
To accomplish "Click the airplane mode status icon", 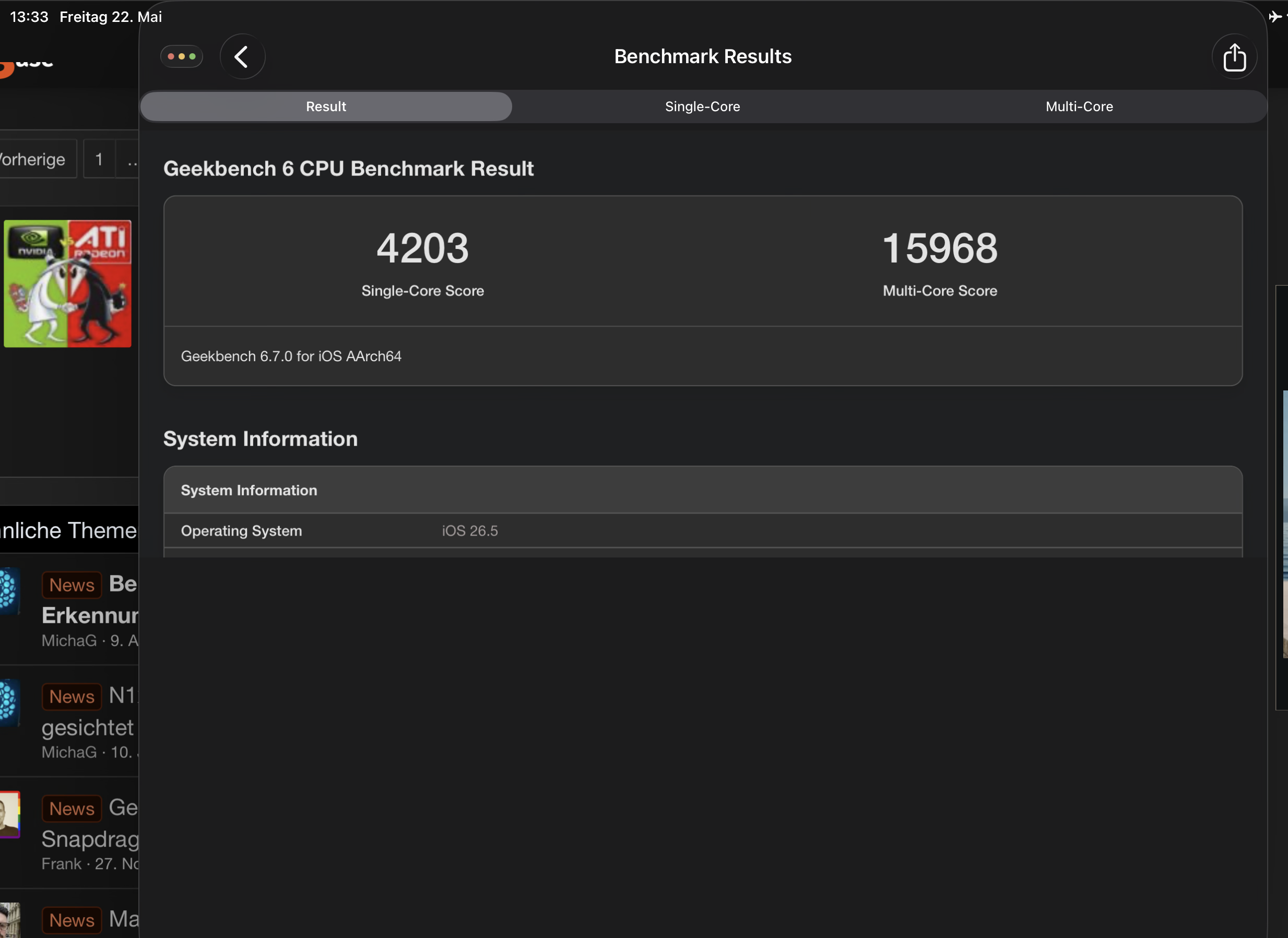I will [x=1275, y=17].
